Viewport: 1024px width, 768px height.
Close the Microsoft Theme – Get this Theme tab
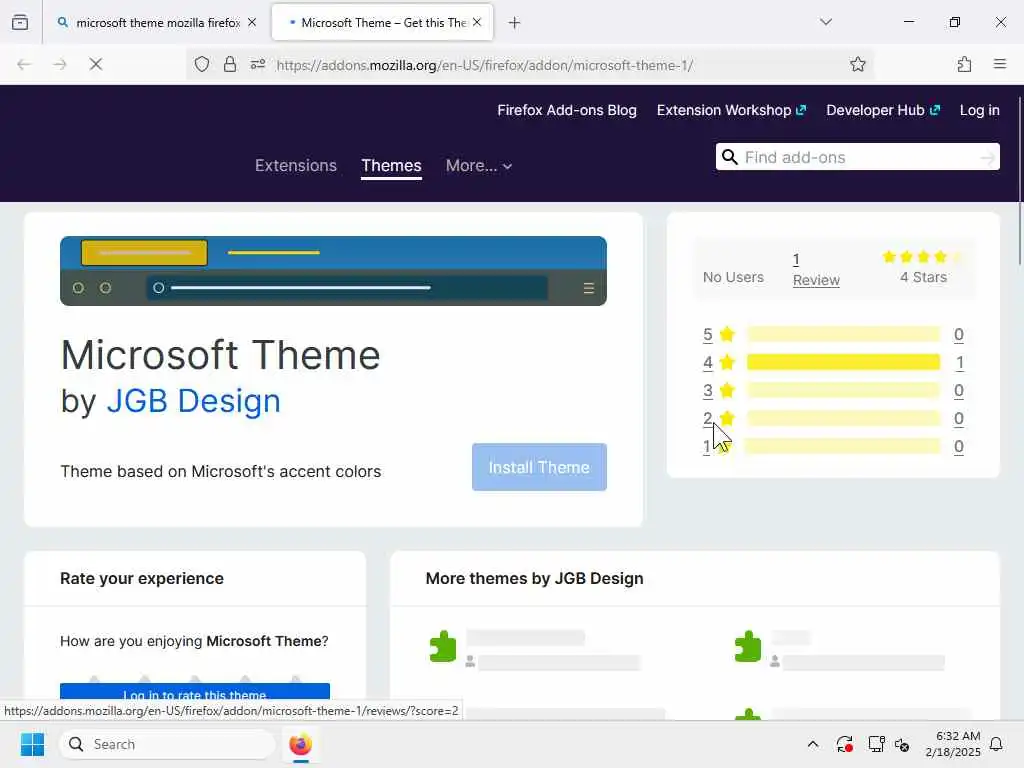tap(477, 22)
